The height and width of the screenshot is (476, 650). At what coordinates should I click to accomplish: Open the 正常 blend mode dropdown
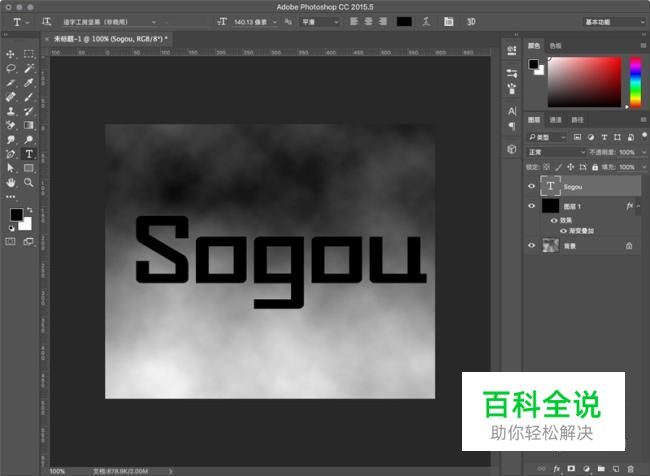click(556, 152)
